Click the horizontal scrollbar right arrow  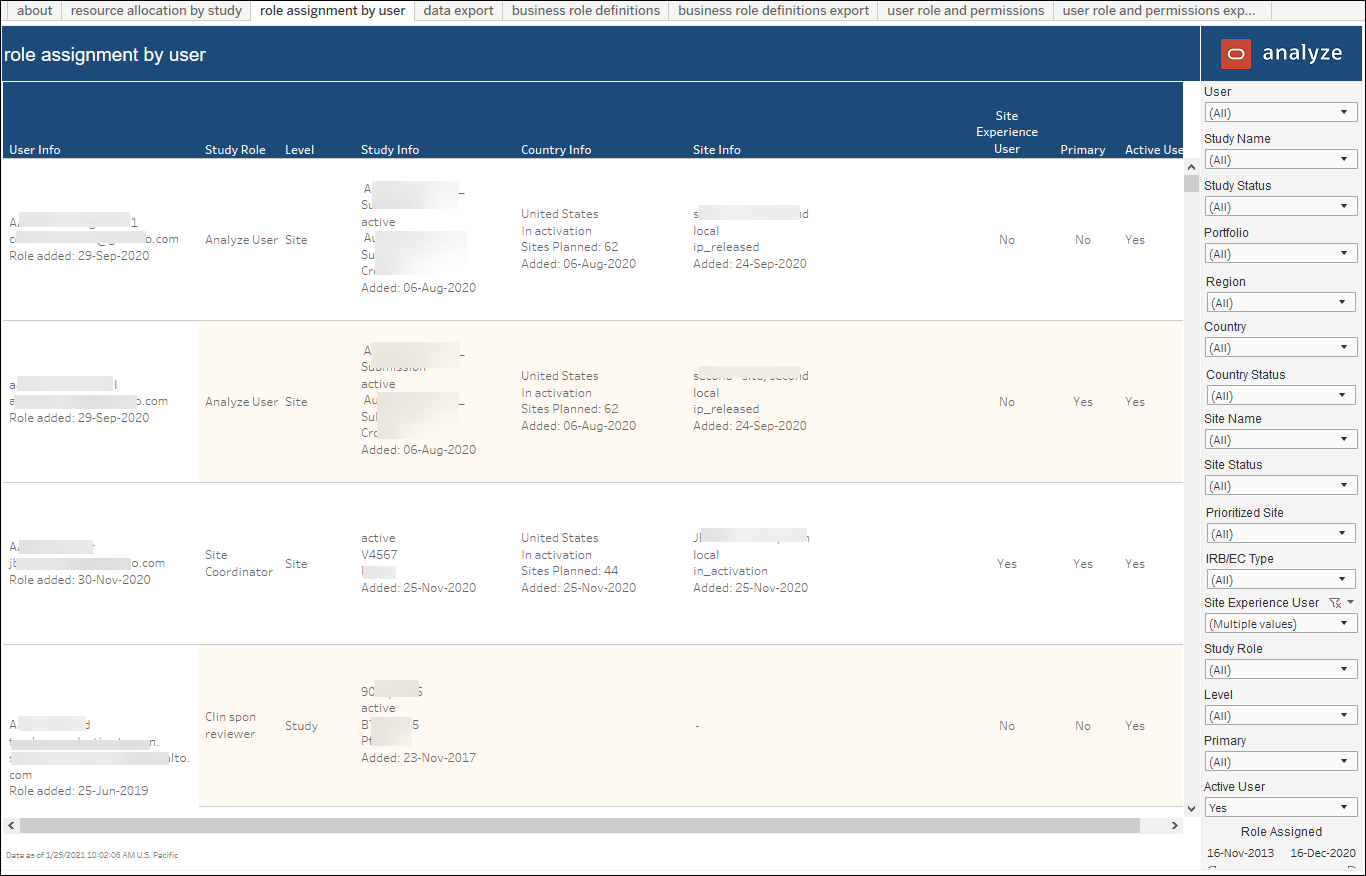coord(1175,826)
